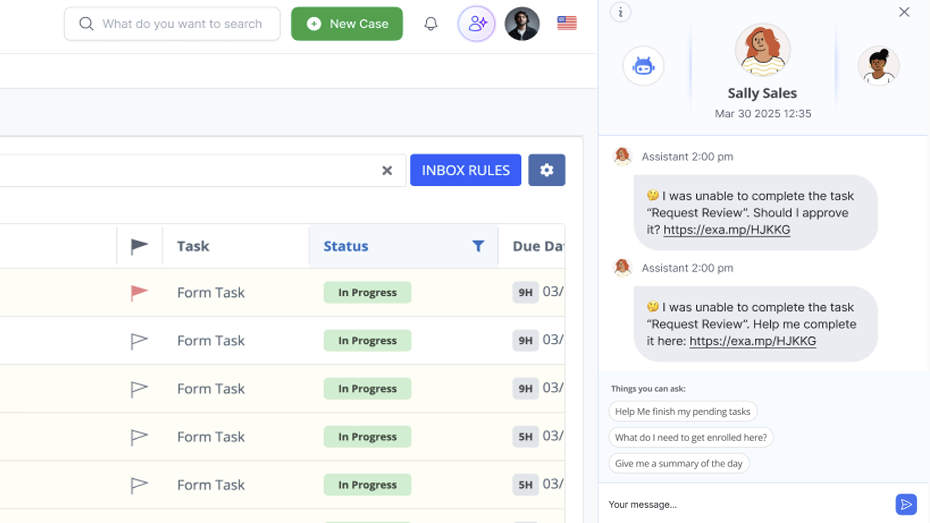Click the flag column header icon
Image resolution: width=930 pixels, height=523 pixels.
pos(139,246)
